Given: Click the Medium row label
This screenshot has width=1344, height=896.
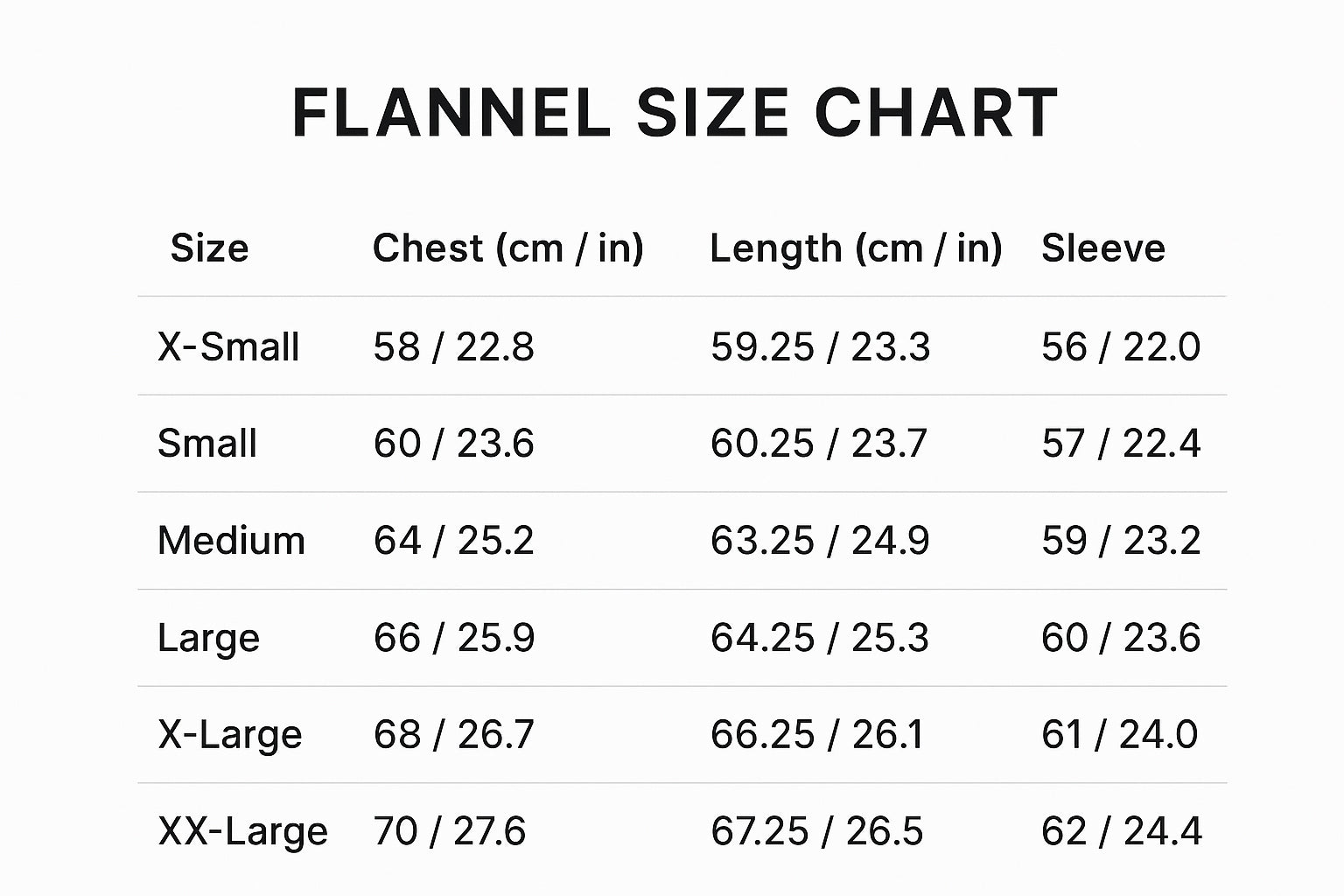Looking at the screenshot, I should [231, 541].
